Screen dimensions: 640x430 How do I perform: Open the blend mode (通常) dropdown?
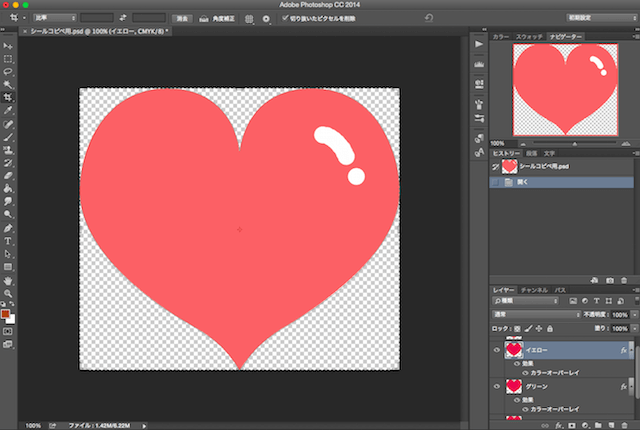click(x=536, y=315)
